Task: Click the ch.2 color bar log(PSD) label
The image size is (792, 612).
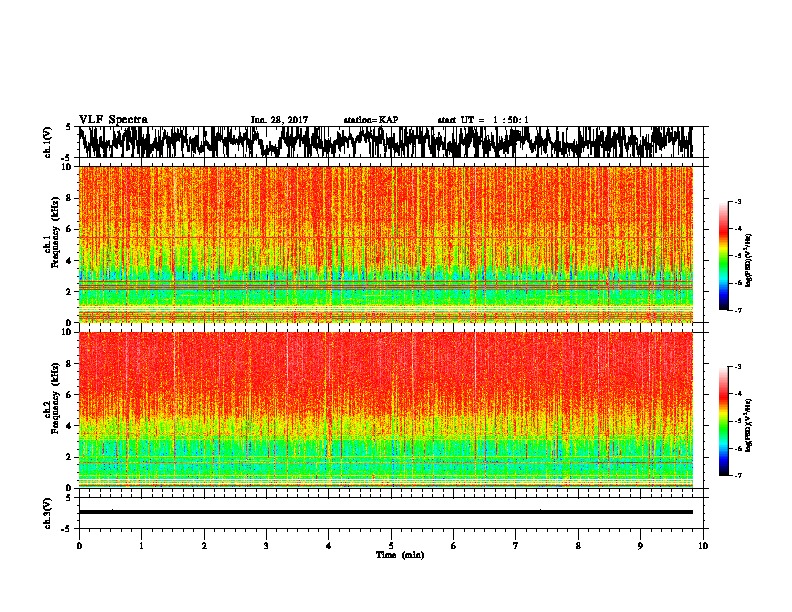Action: 749,424
